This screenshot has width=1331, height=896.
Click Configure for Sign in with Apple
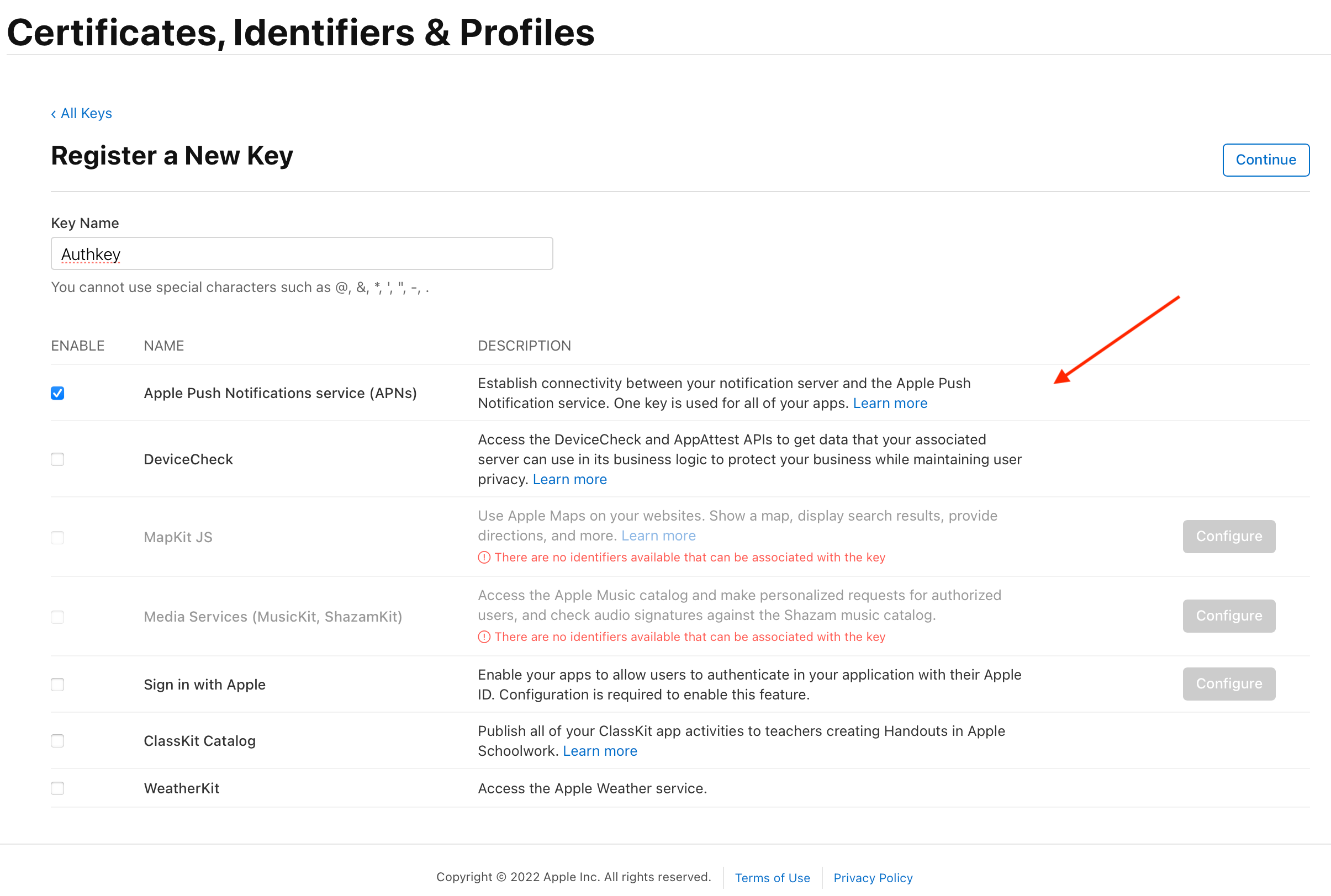click(x=1229, y=683)
